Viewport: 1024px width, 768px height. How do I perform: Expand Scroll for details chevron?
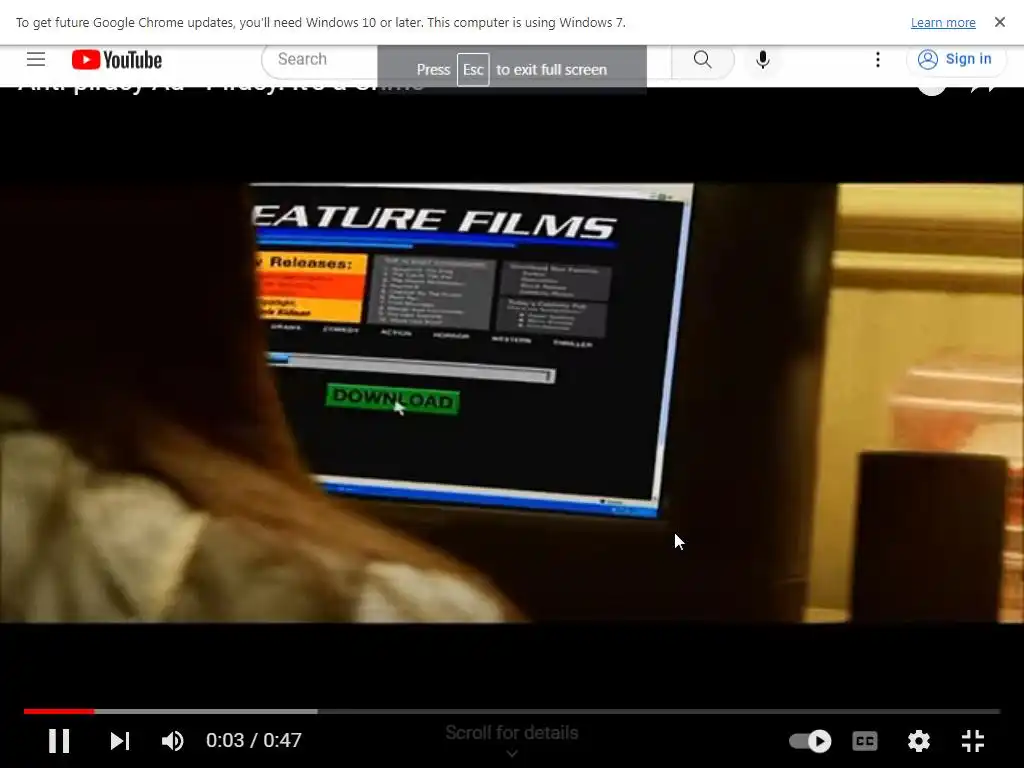512,753
